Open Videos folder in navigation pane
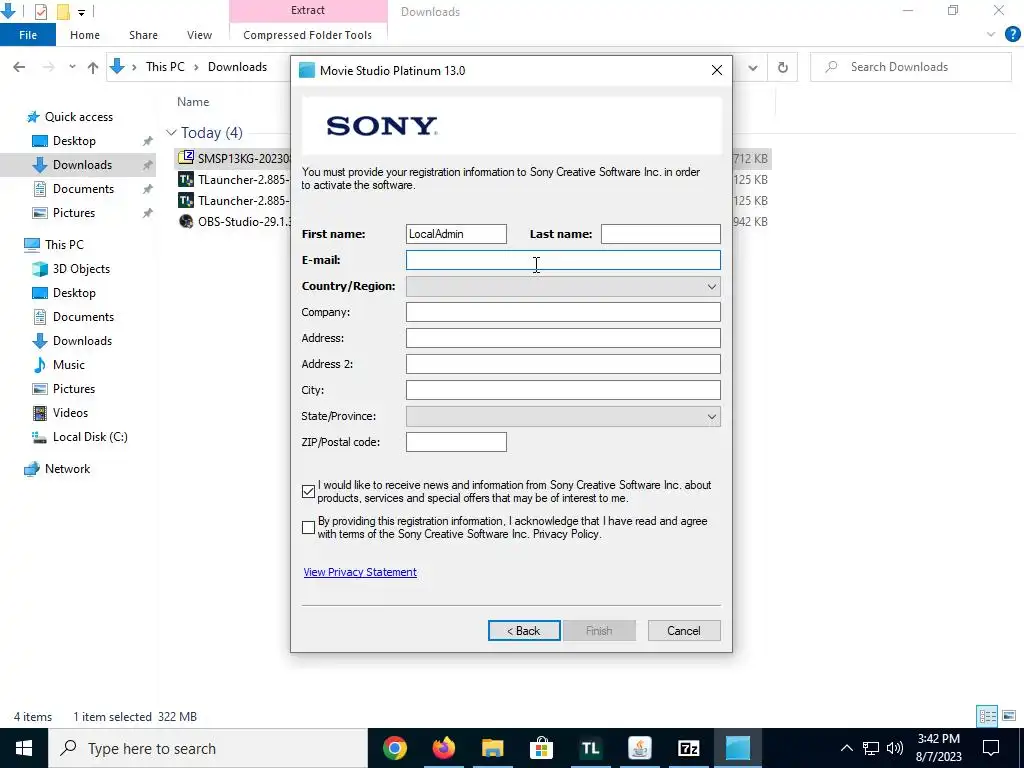Viewport: 1024px width, 768px height. point(70,413)
